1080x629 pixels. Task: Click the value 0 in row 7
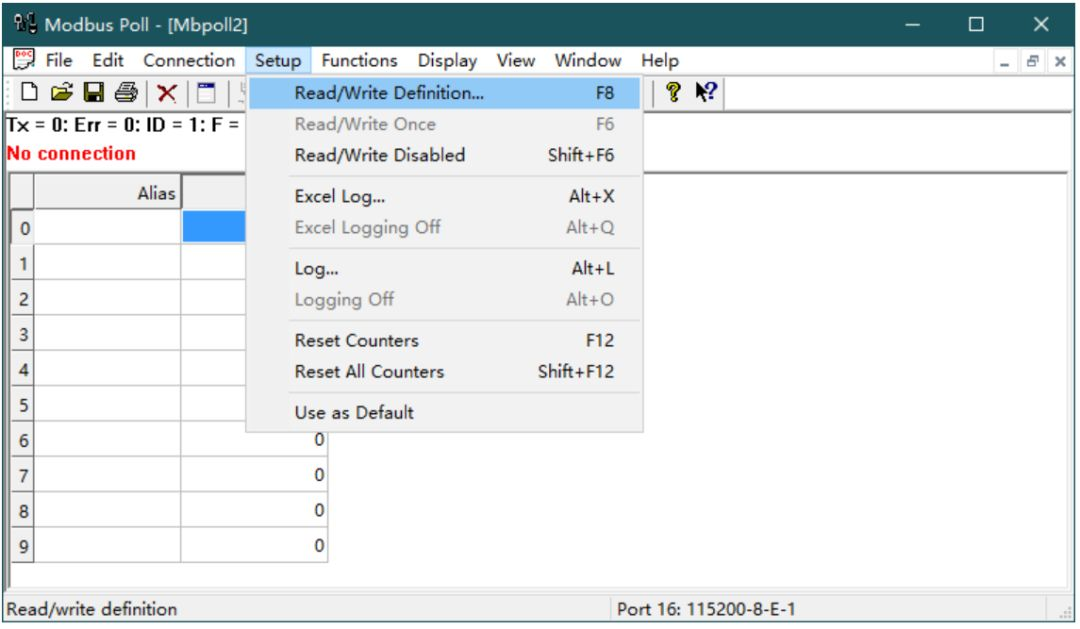coord(319,475)
